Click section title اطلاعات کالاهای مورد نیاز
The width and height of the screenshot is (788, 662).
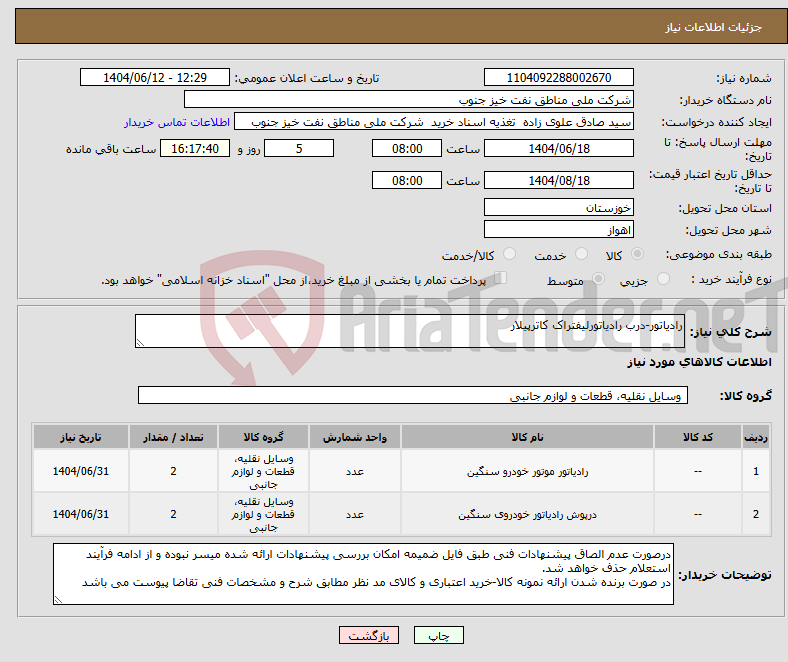(699, 362)
